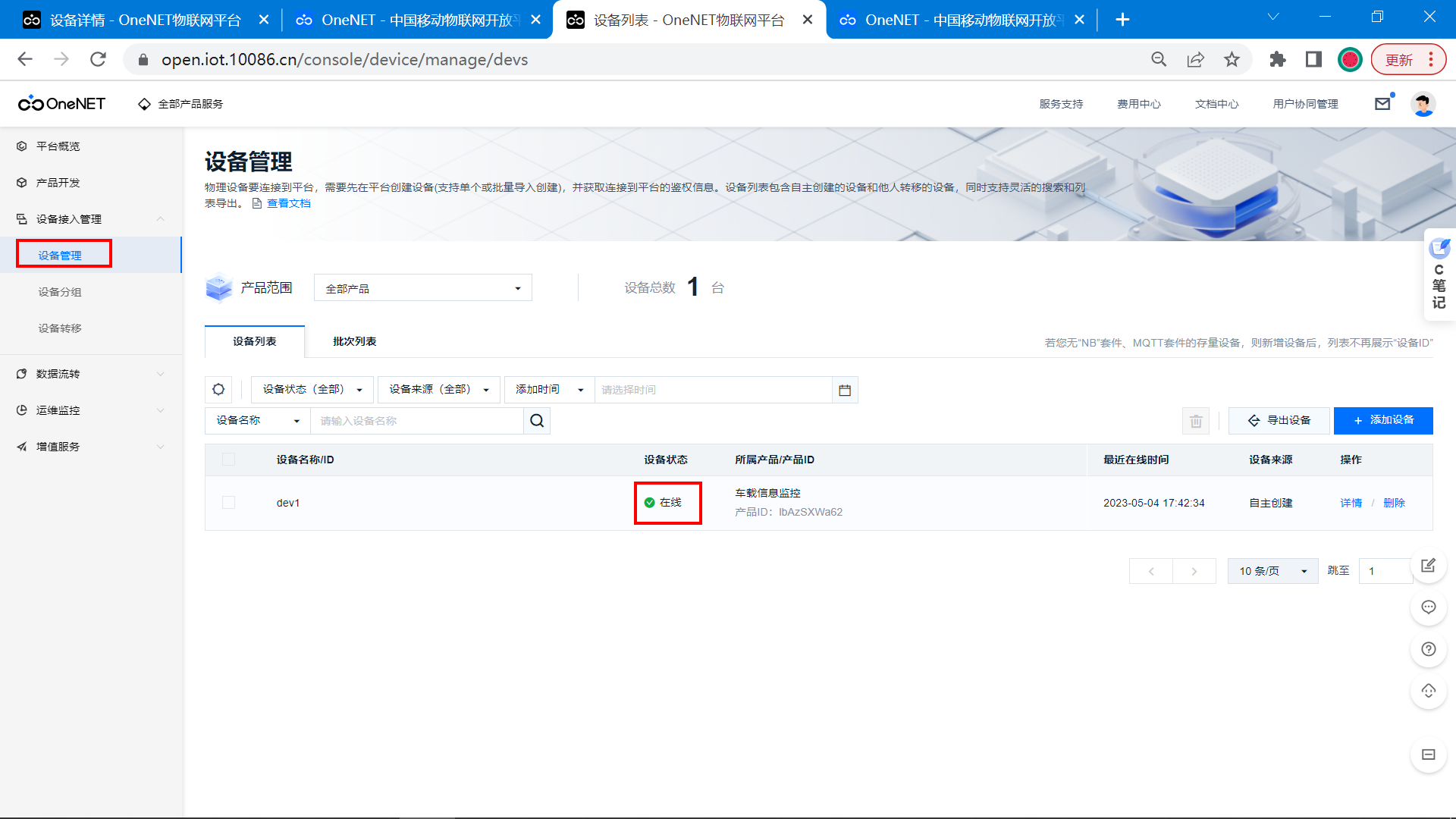Open the help question mark floating icon
Image resolution: width=1456 pixels, height=819 pixels.
pos(1429,649)
